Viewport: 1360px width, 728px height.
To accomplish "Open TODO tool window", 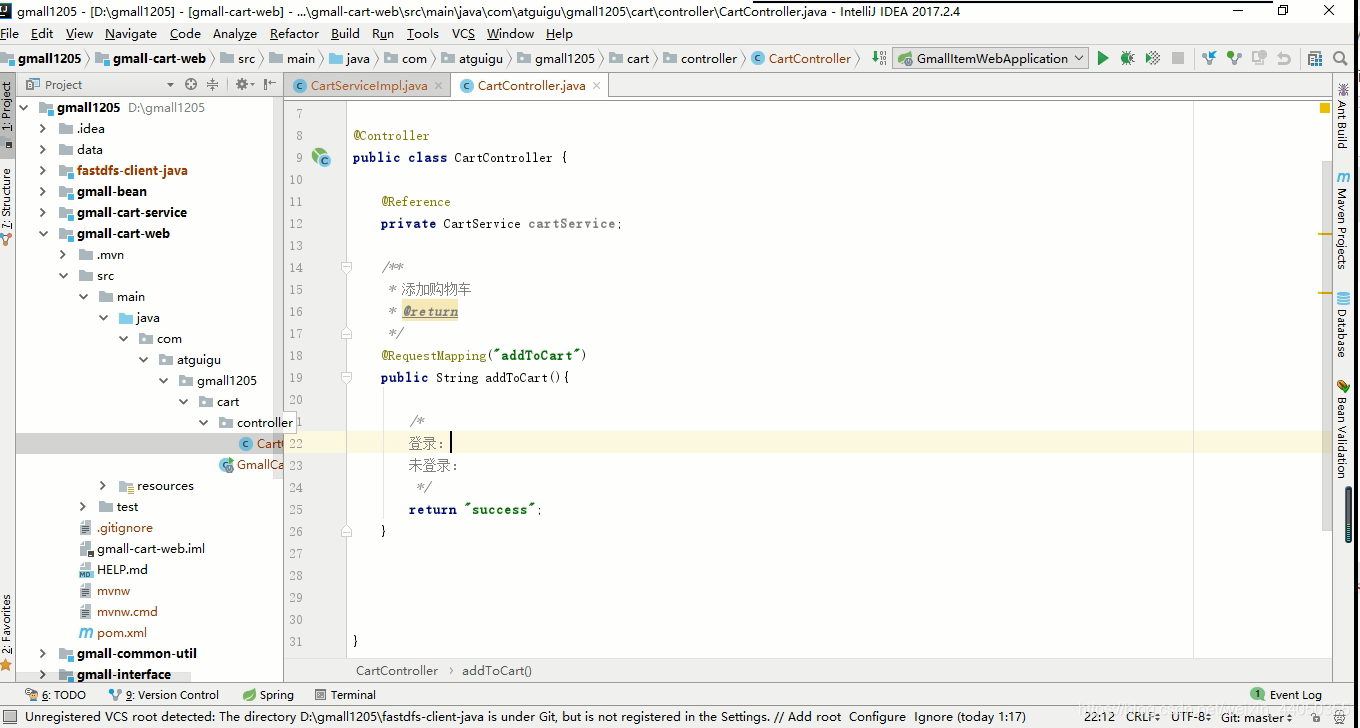I will click(x=56, y=694).
